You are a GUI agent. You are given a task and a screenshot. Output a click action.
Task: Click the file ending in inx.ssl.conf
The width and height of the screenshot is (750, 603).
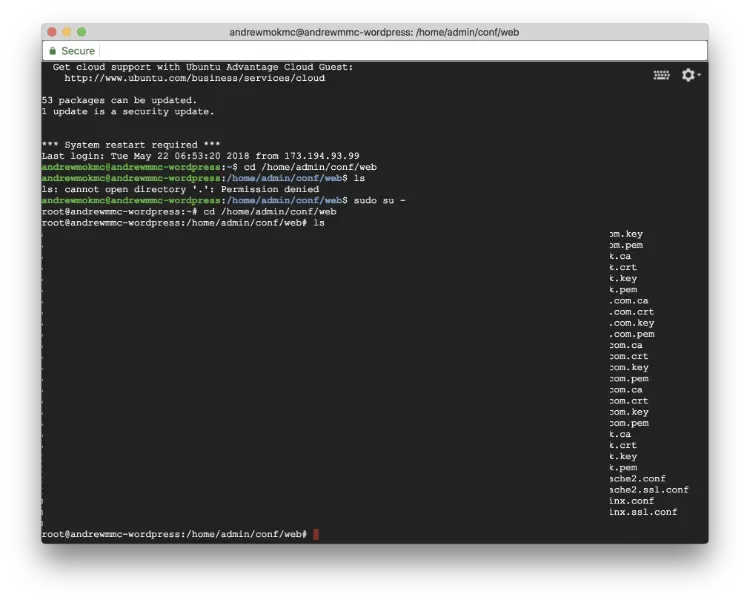643,512
